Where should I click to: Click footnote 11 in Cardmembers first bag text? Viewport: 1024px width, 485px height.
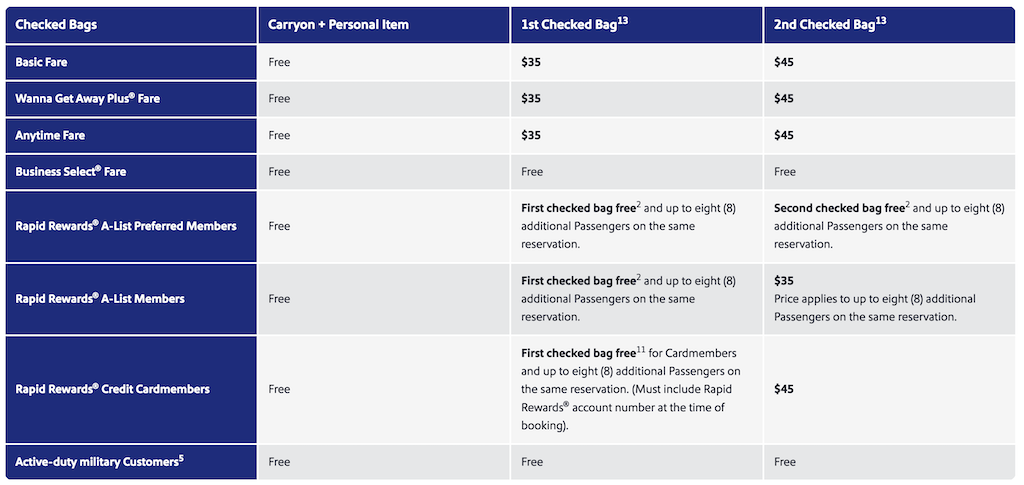click(641, 350)
